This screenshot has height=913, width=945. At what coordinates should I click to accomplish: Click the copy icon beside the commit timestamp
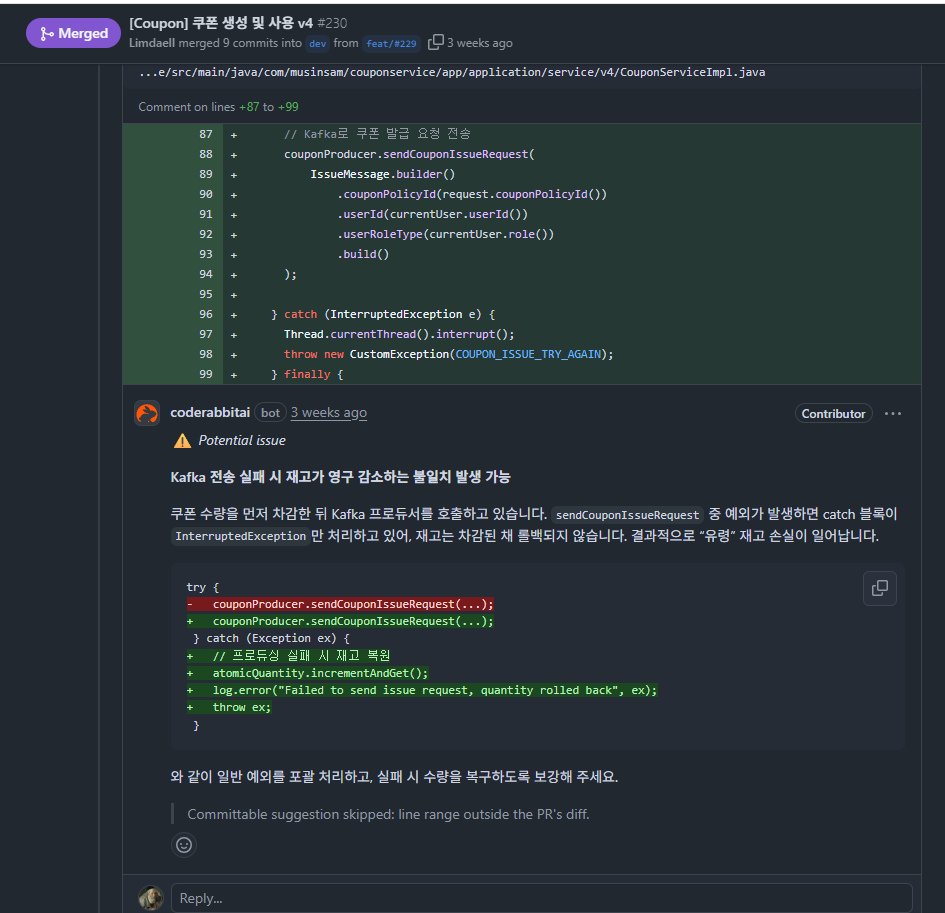click(434, 42)
